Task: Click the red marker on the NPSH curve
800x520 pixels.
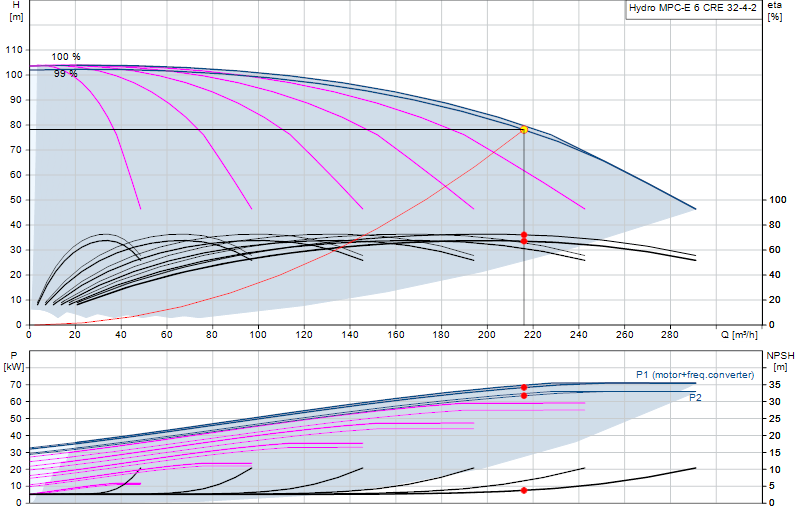Action: tap(524, 490)
